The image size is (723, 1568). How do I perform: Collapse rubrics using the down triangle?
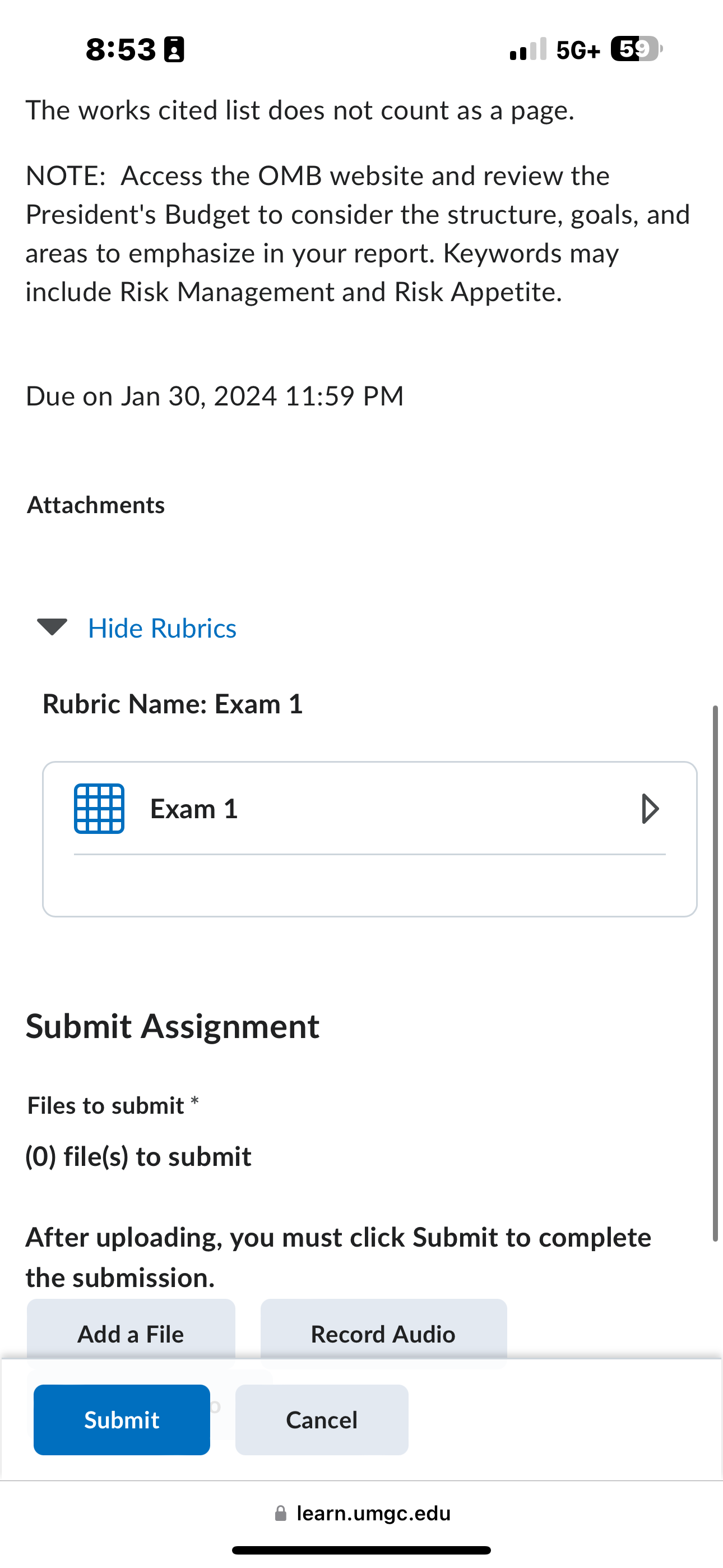tap(52, 627)
